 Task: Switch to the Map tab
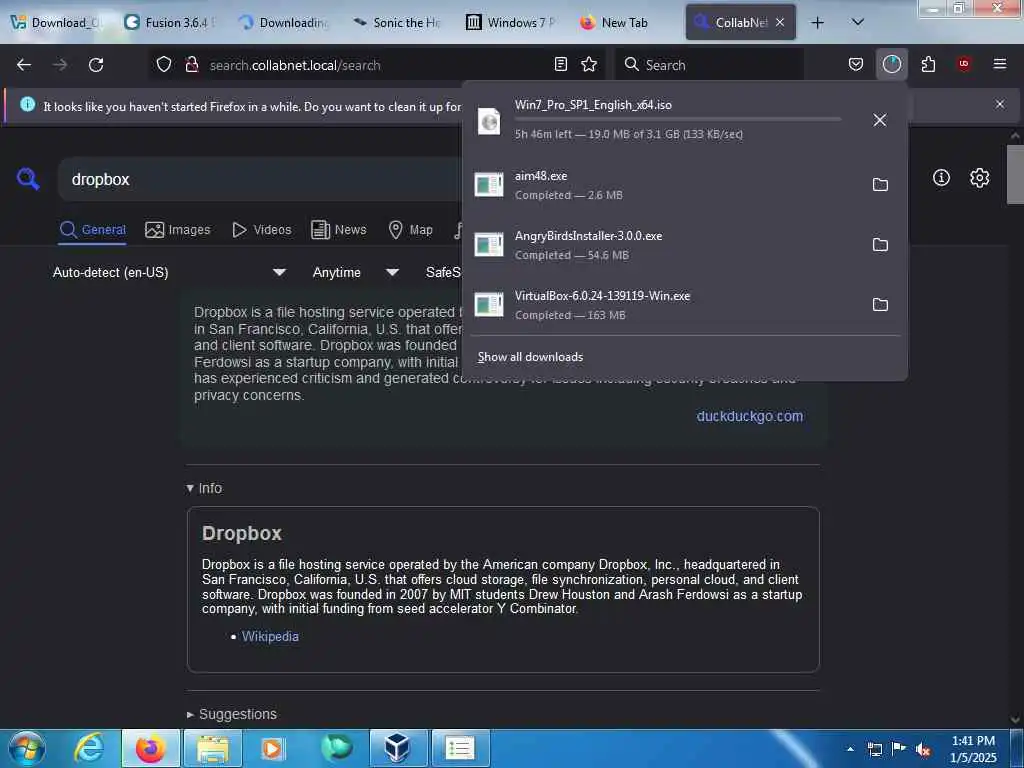pos(411,230)
